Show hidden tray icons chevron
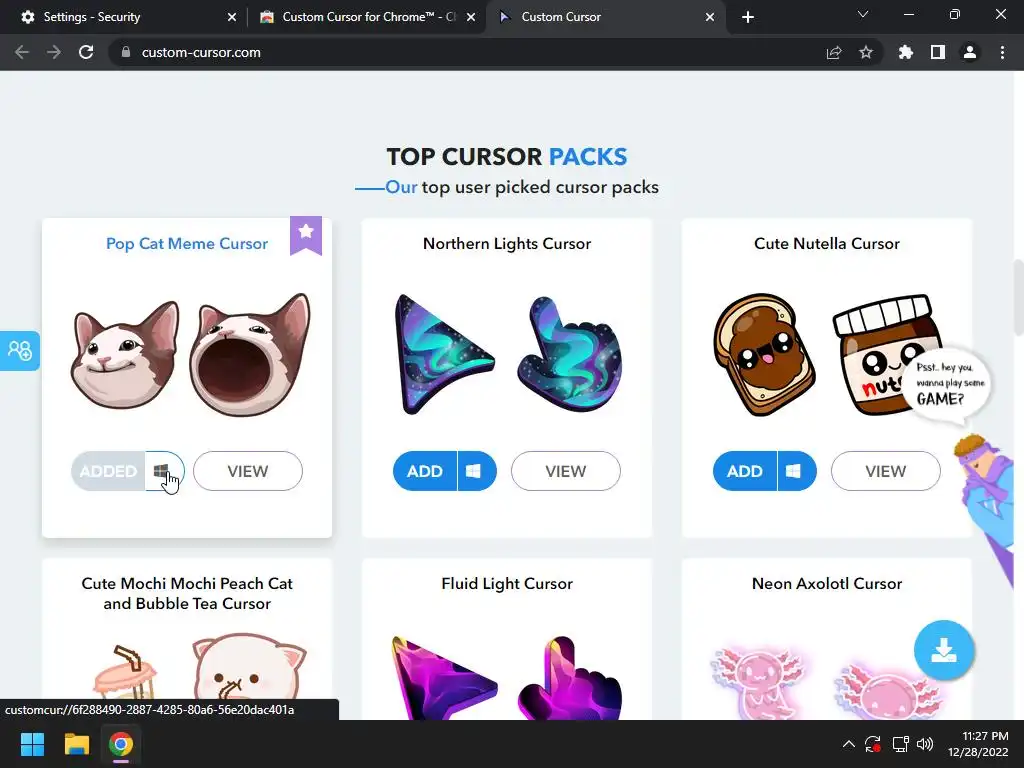 pos(848,744)
